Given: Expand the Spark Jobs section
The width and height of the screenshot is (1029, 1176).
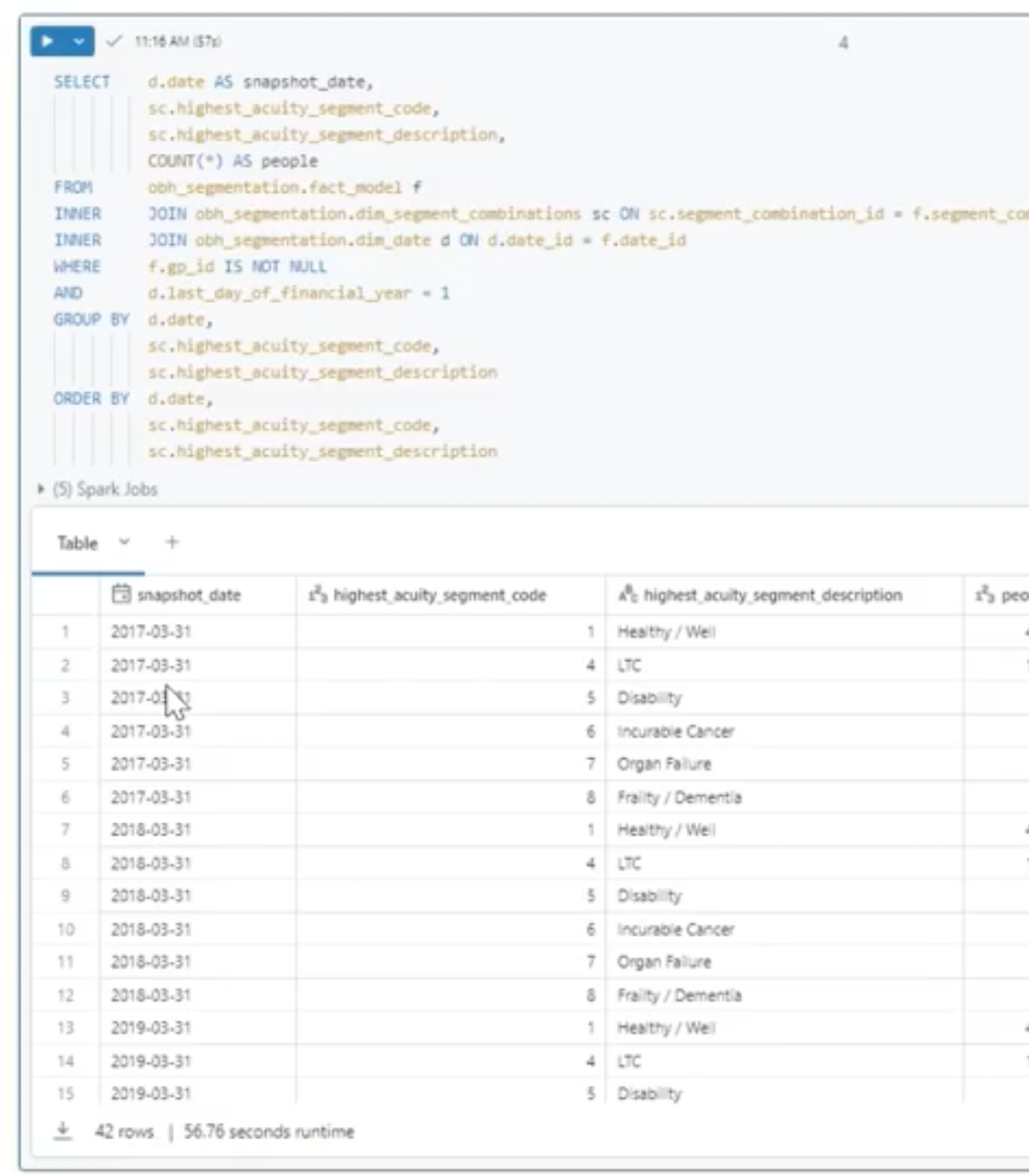Looking at the screenshot, I should click(41, 489).
